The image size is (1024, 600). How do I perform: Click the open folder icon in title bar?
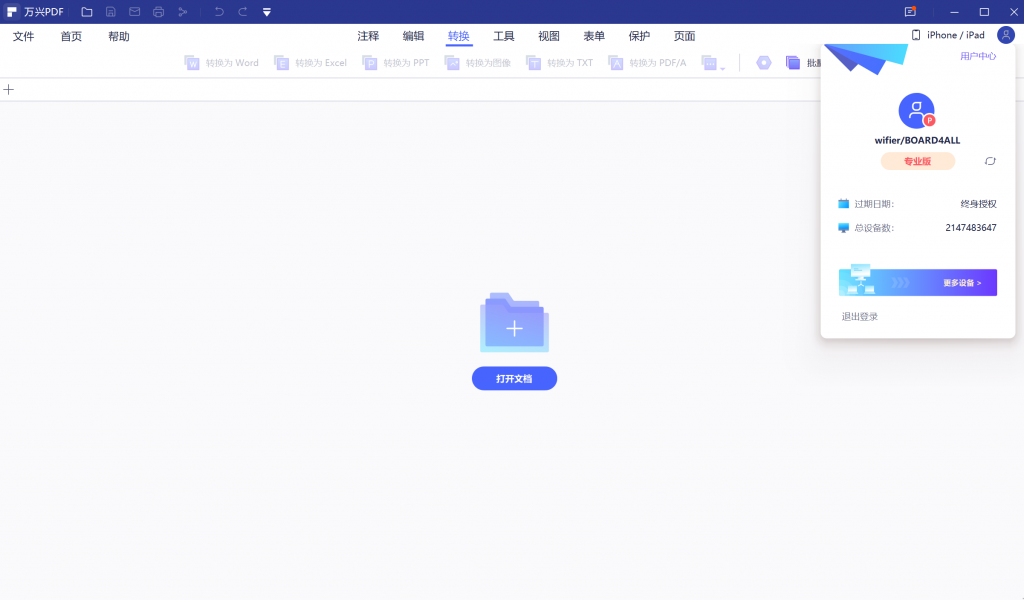point(87,12)
